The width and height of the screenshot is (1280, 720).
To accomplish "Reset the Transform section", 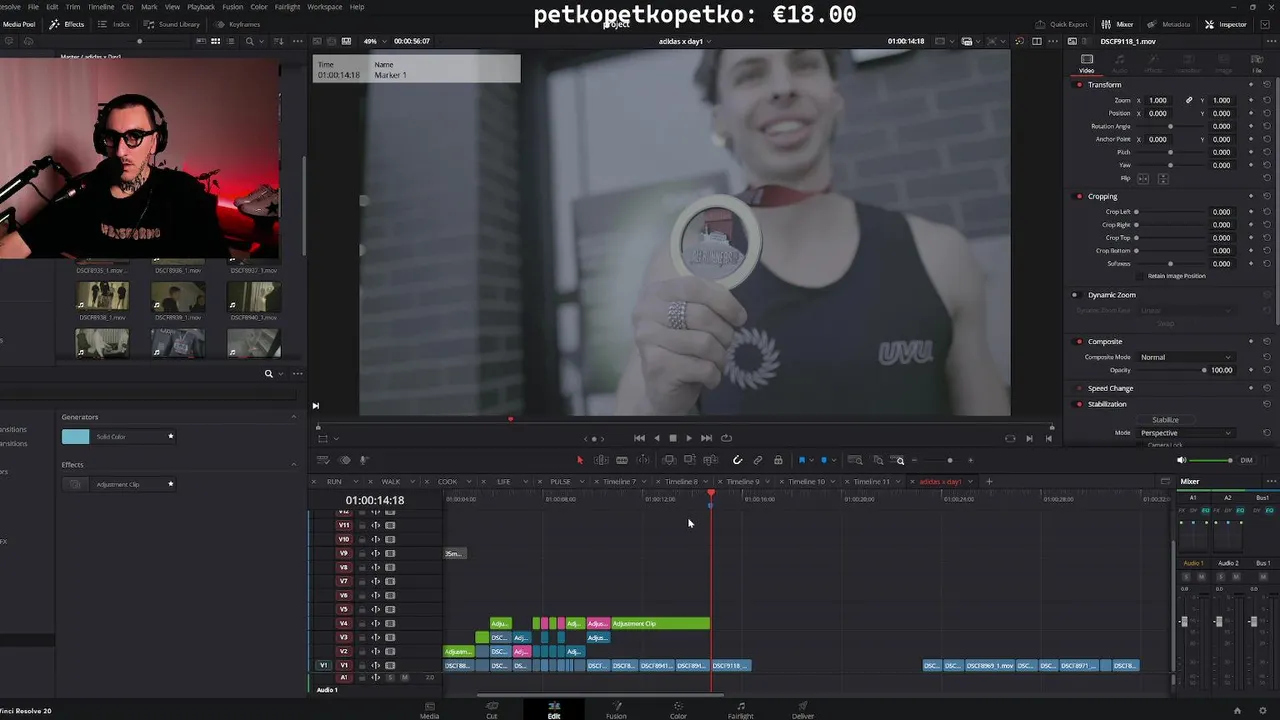I will click(x=1267, y=85).
